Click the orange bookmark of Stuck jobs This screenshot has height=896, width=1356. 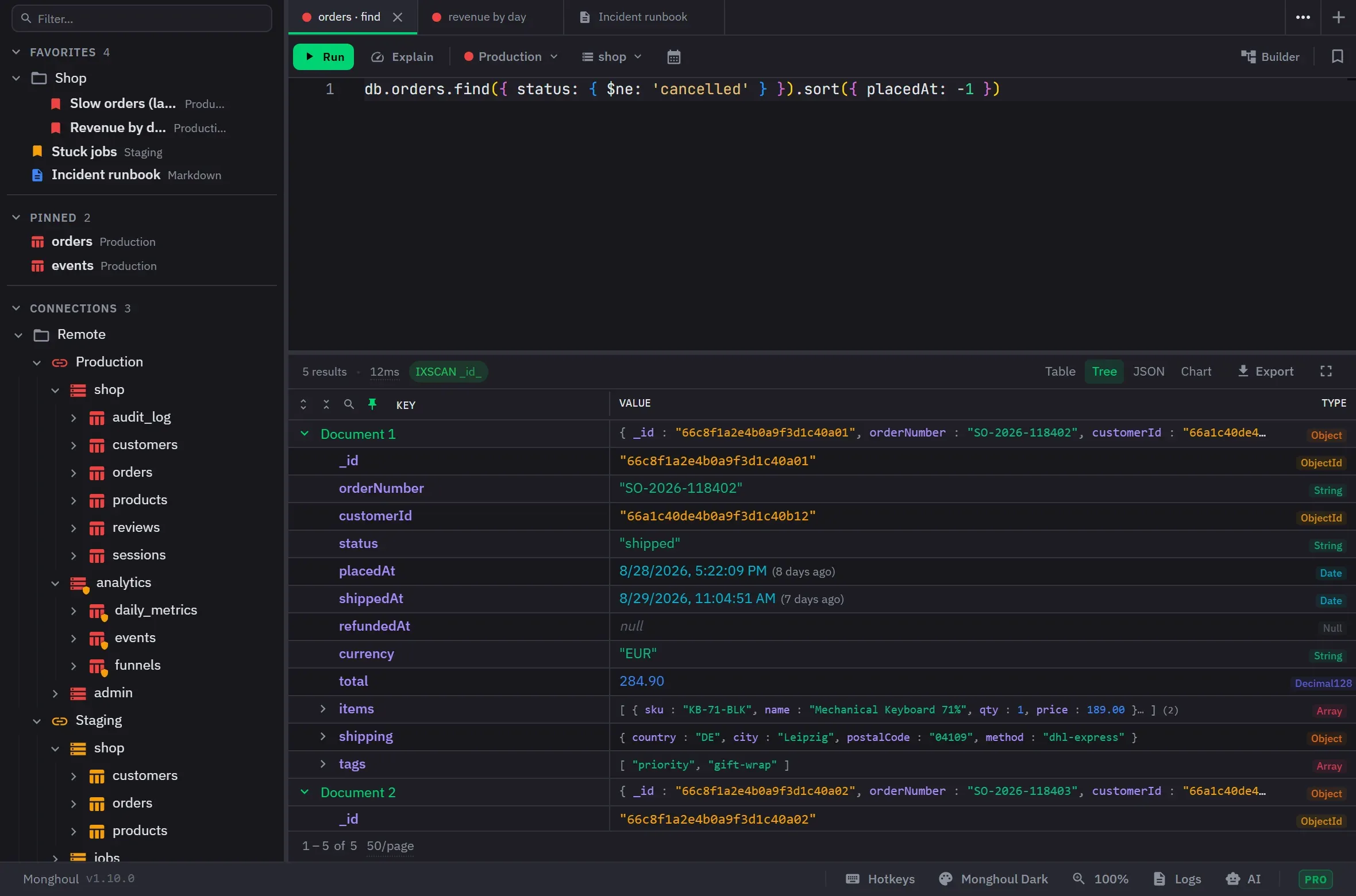click(37, 152)
